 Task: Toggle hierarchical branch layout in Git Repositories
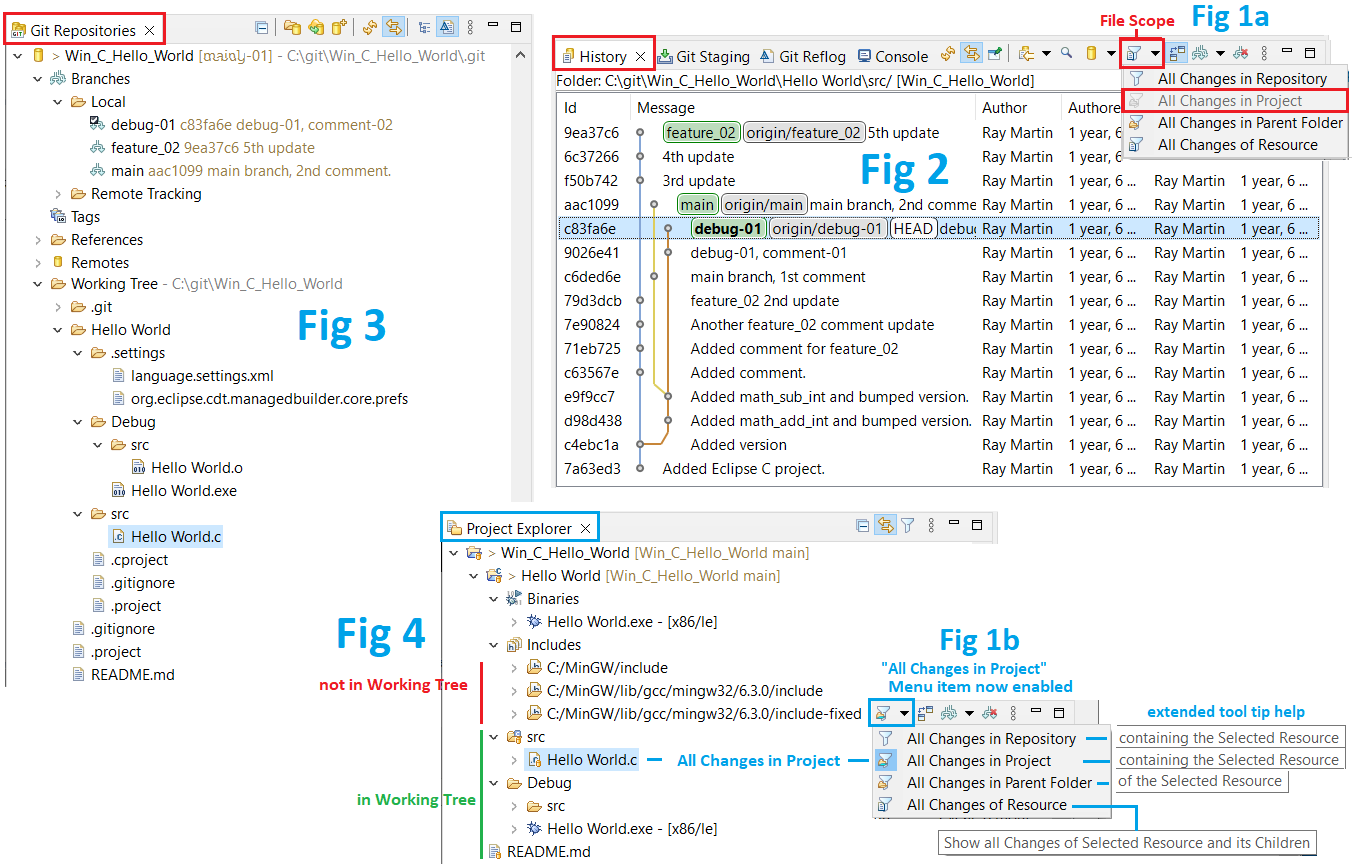point(424,27)
